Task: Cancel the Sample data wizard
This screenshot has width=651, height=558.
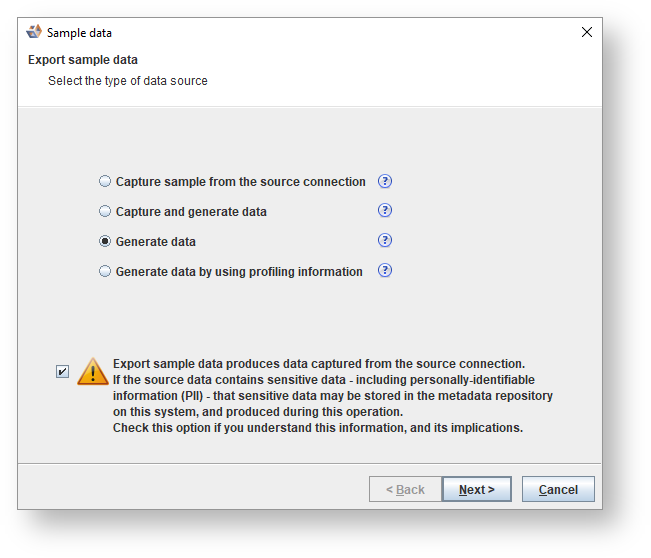Action: point(558,490)
